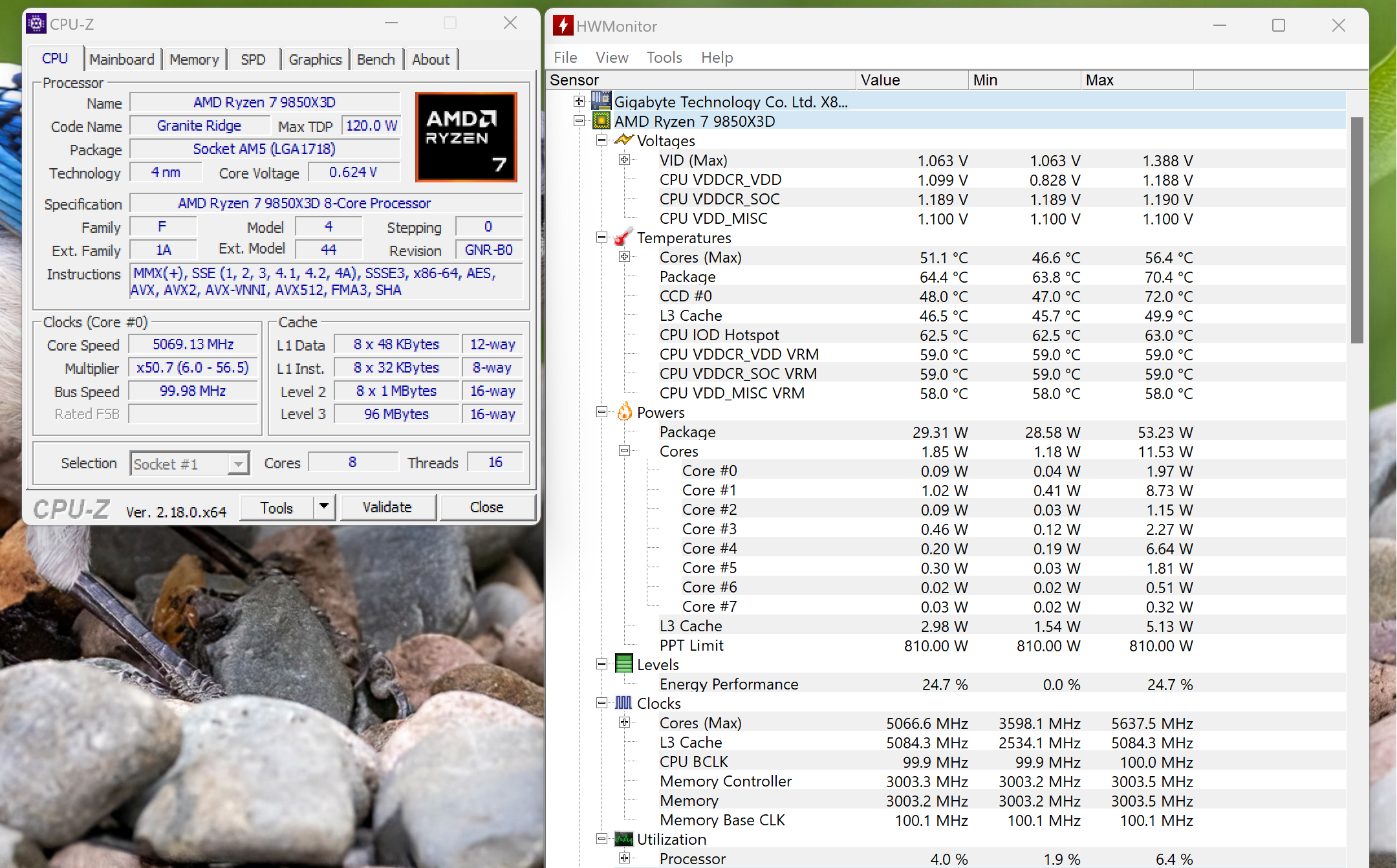Collapse the Temperatures section
Image resolution: width=1397 pixels, height=868 pixels.
tap(601, 237)
